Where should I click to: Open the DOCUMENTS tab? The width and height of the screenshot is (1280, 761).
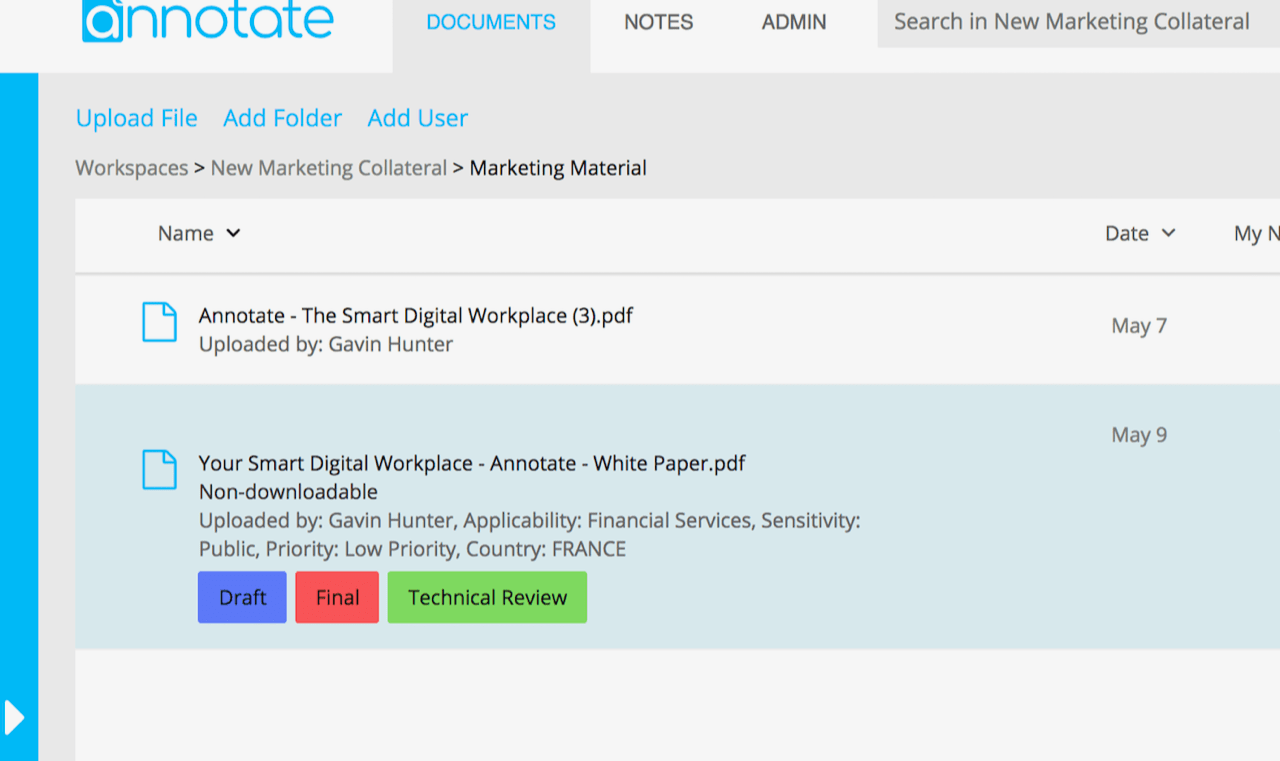click(491, 22)
